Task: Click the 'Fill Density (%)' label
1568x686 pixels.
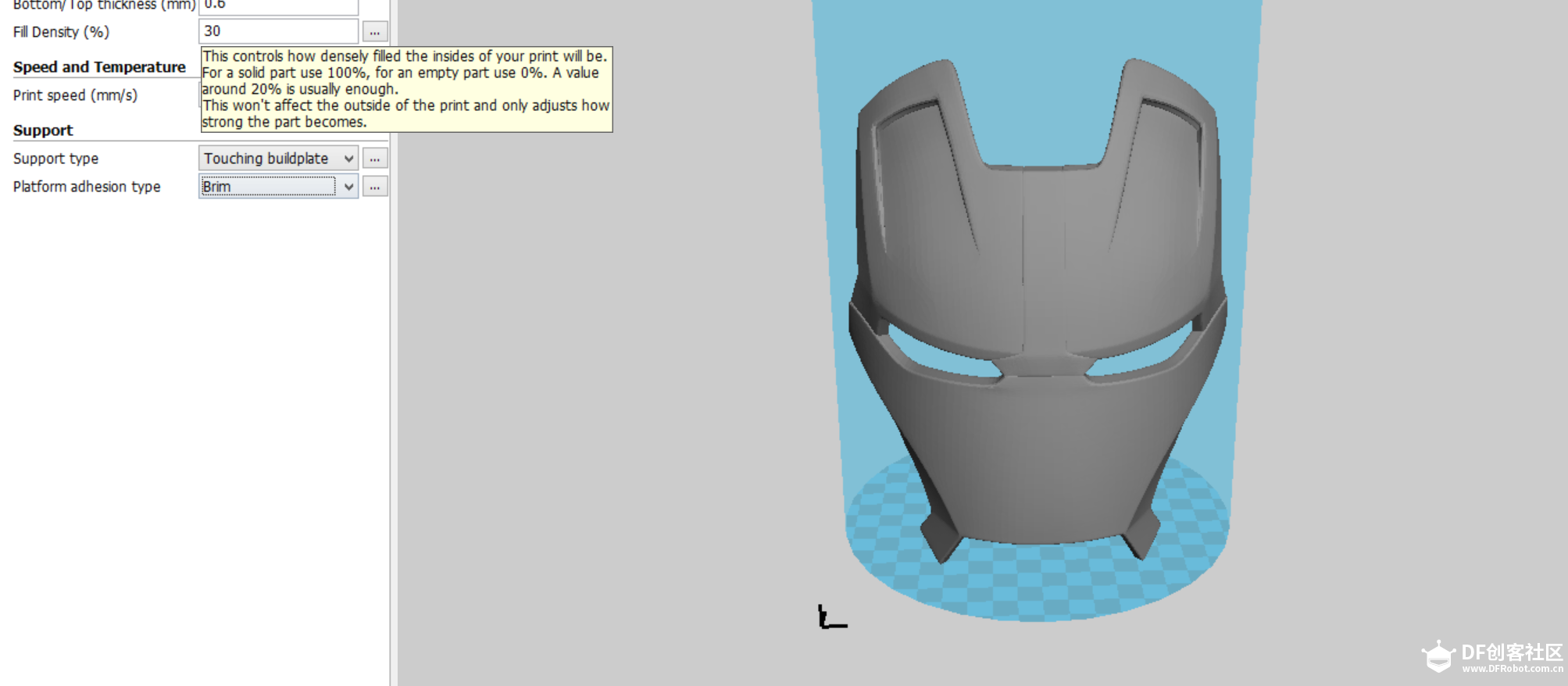Action: (61, 32)
